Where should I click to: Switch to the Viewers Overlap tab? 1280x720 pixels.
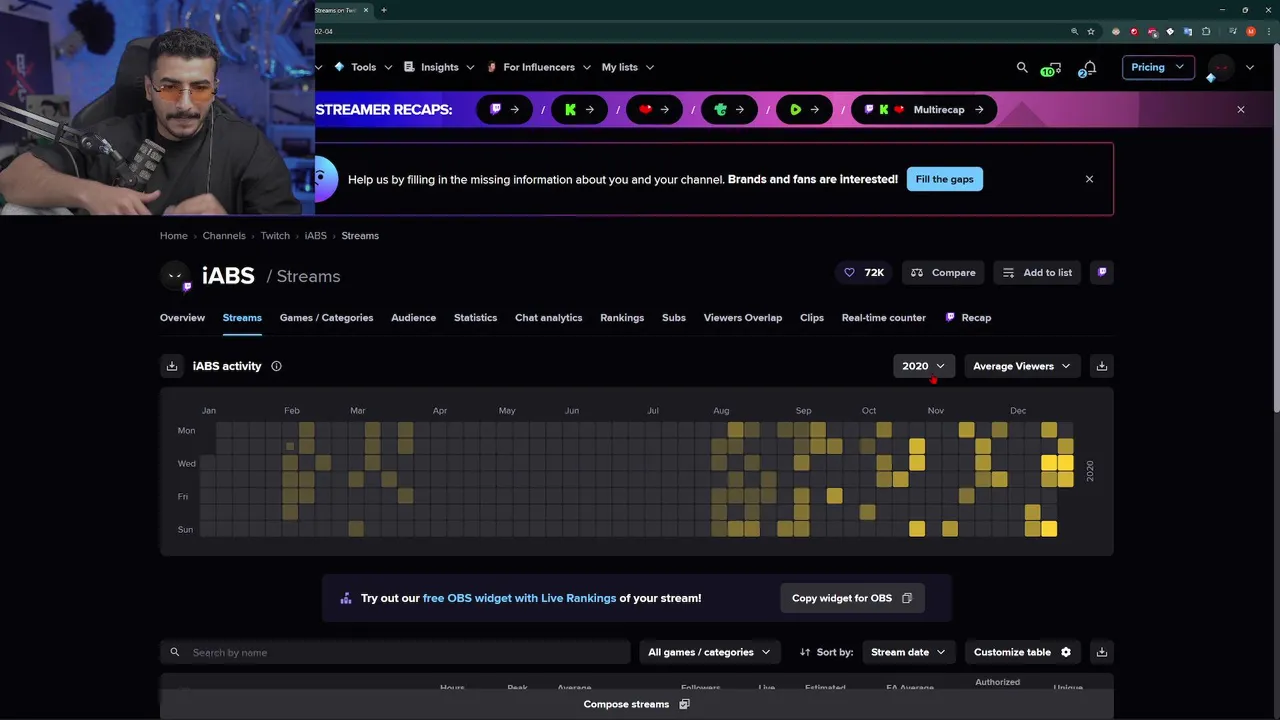743,318
